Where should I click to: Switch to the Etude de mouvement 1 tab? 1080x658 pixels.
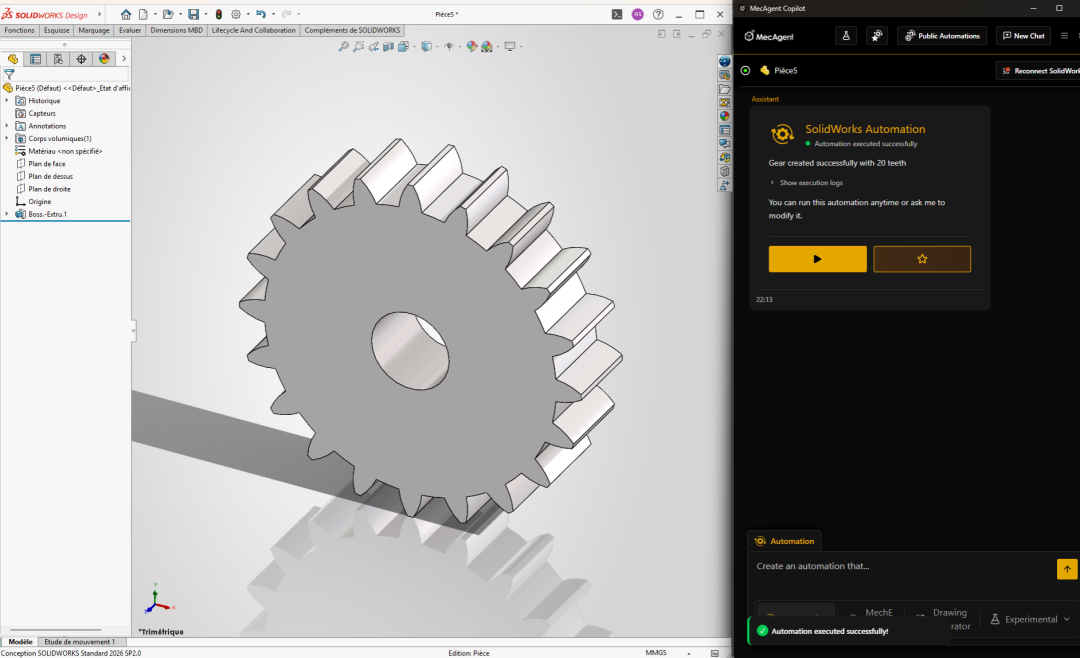(x=79, y=641)
